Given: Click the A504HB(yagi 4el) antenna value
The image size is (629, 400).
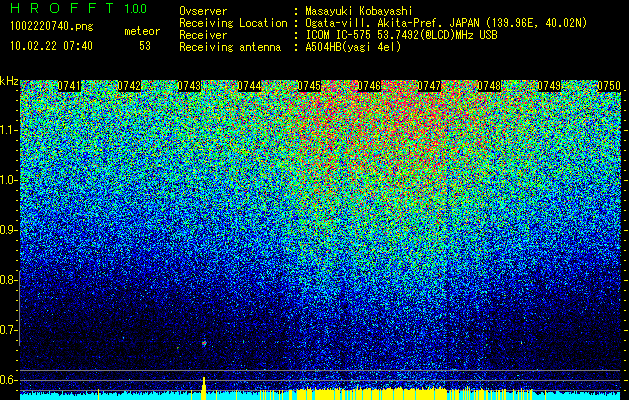Looking at the screenshot, I should (x=353, y=47).
